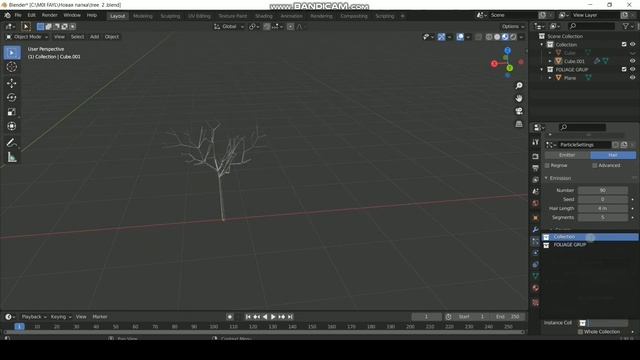Jump to the timeline start frame button
640x360 pixels.
click(248, 317)
